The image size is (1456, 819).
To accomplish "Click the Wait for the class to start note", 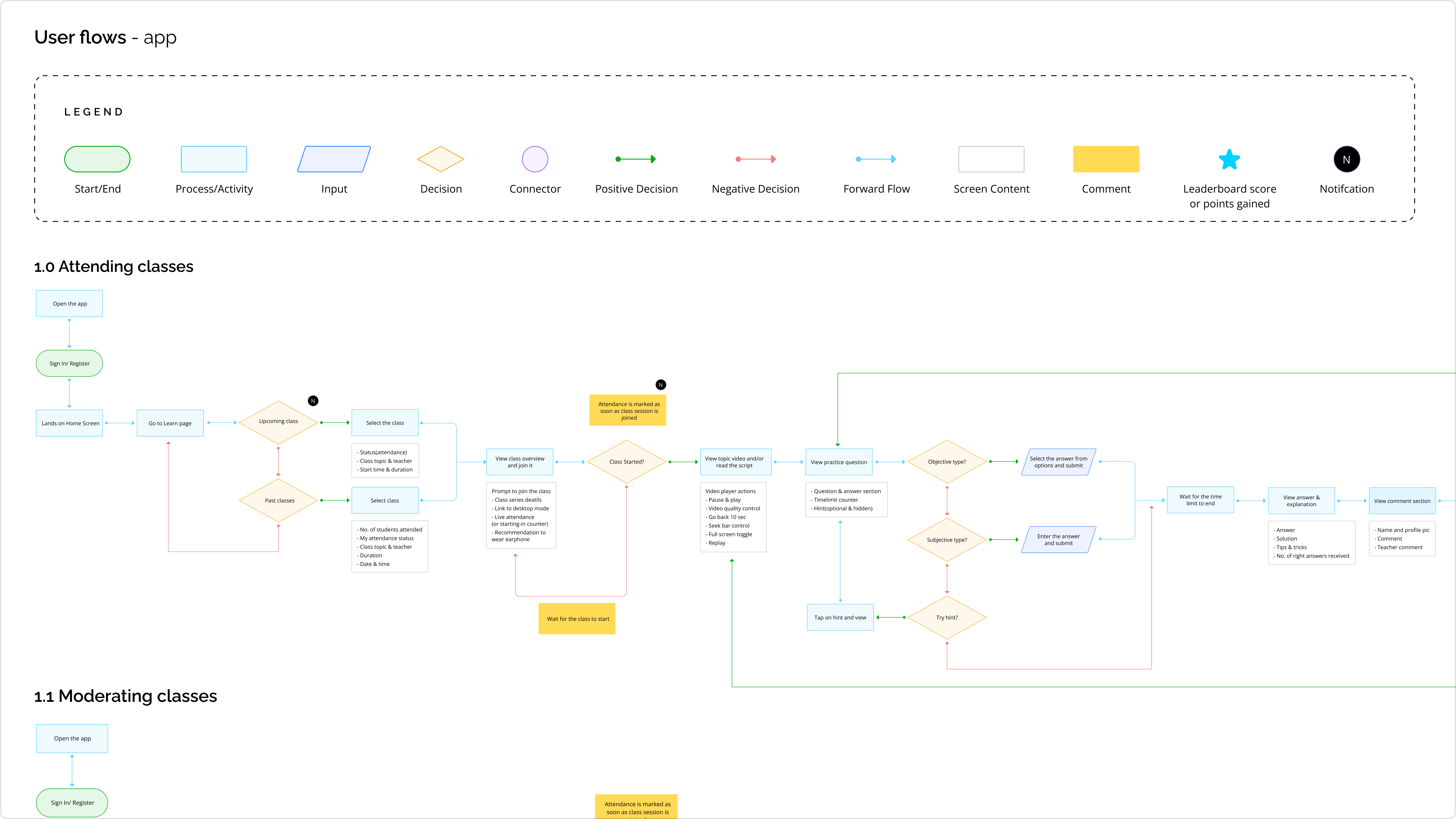I will (x=577, y=619).
